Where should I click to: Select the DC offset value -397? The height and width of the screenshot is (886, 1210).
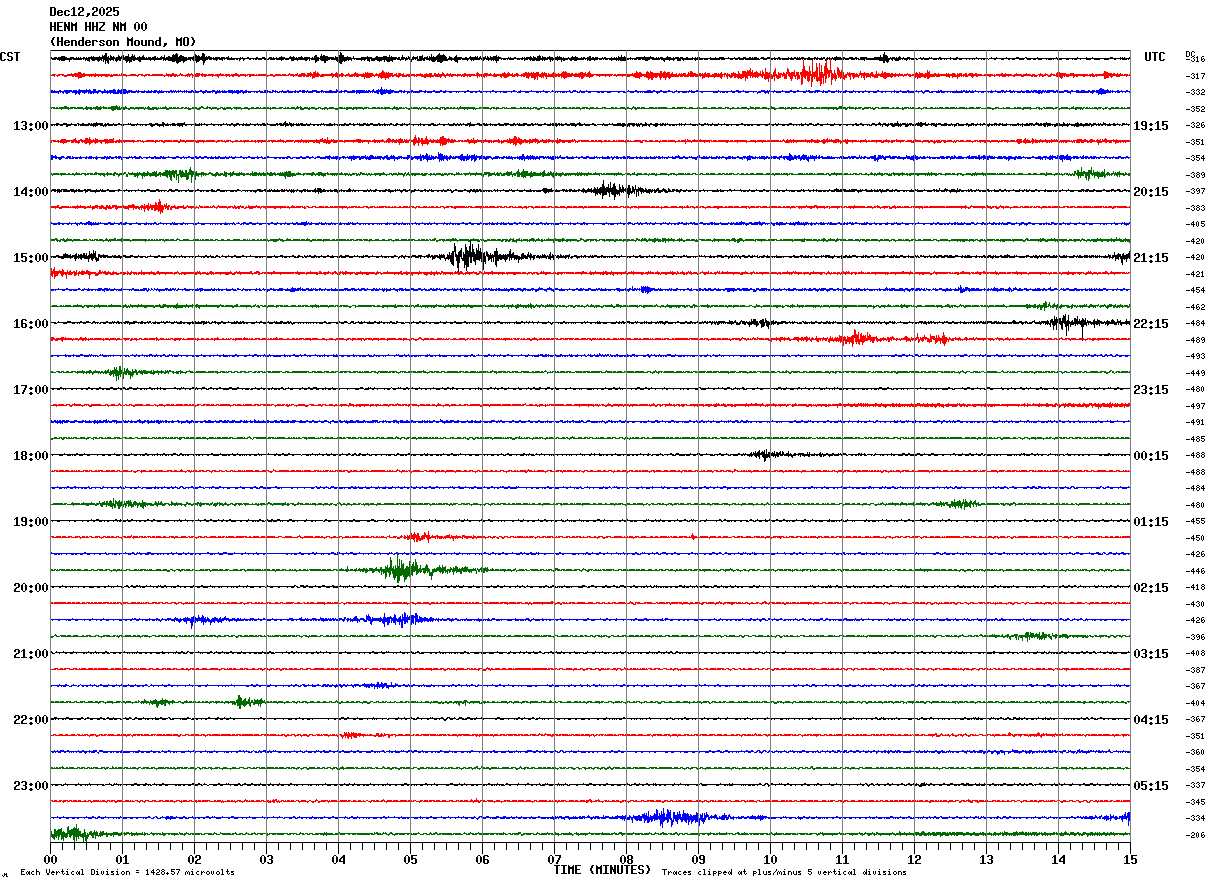tap(1195, 192)
